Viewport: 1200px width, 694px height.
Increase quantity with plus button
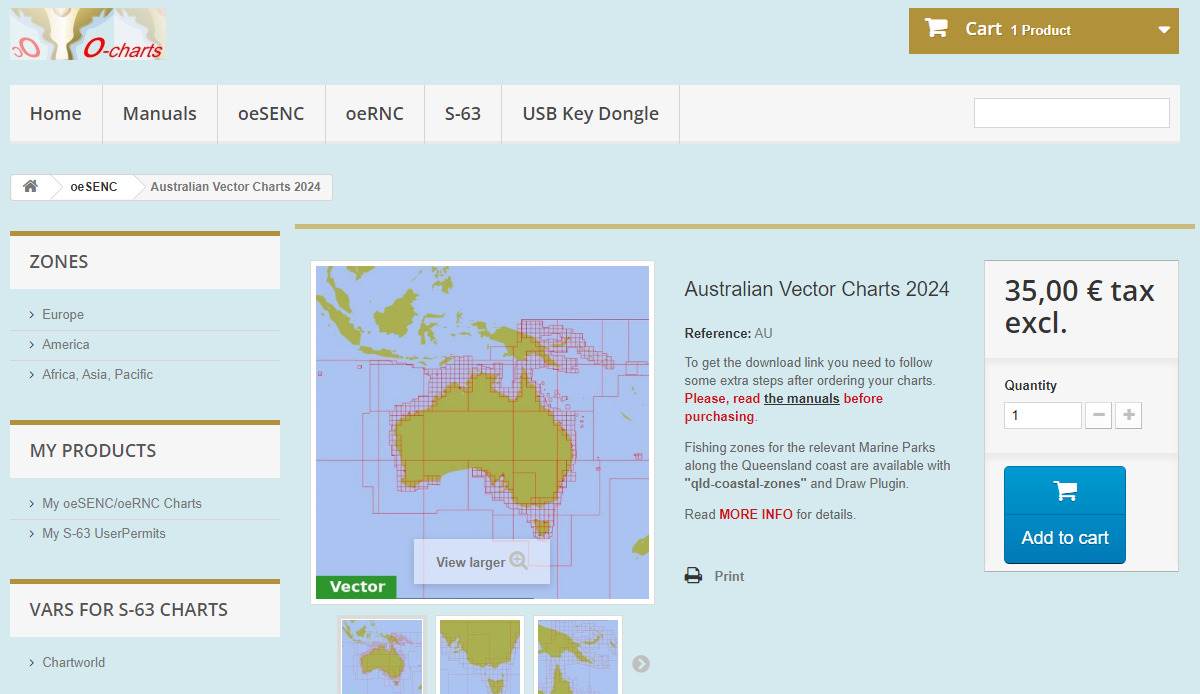coord(1128,415)
